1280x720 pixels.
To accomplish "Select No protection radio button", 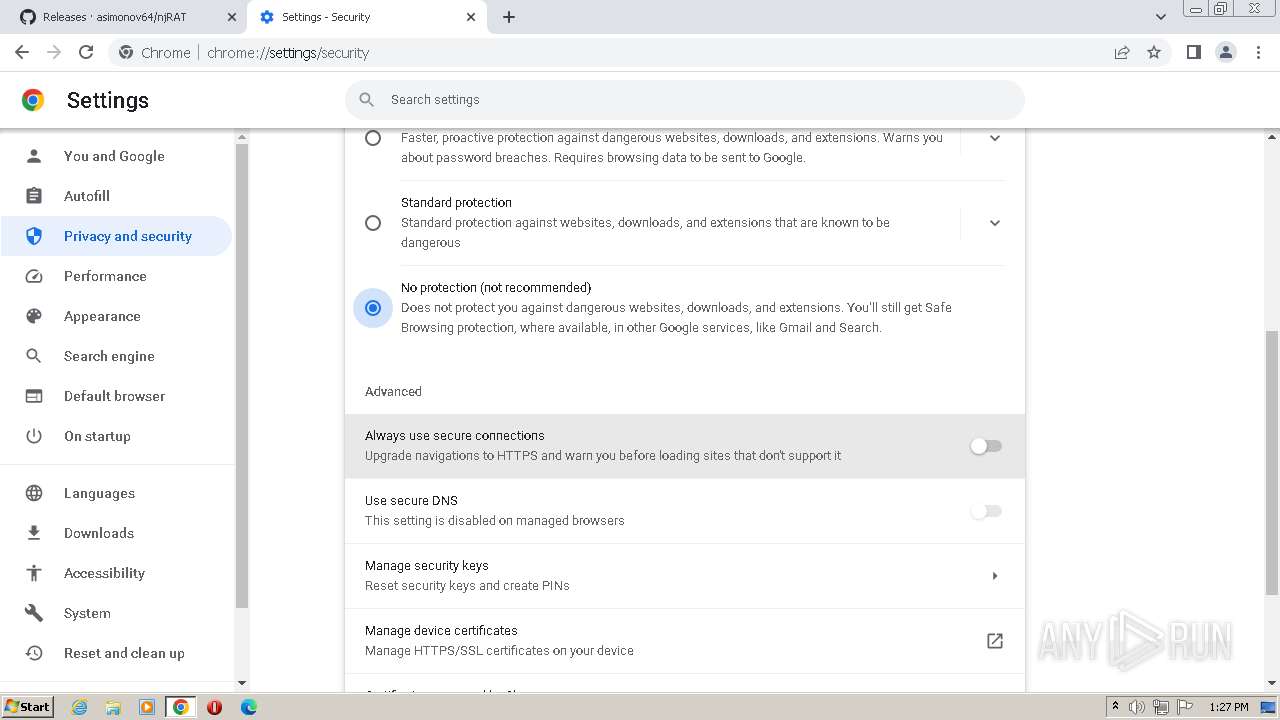I will tap(373, 308).
